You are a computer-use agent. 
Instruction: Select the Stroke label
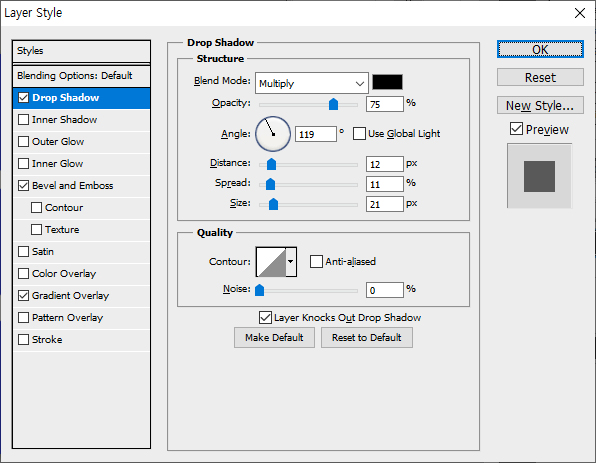(x=47, y=339)
